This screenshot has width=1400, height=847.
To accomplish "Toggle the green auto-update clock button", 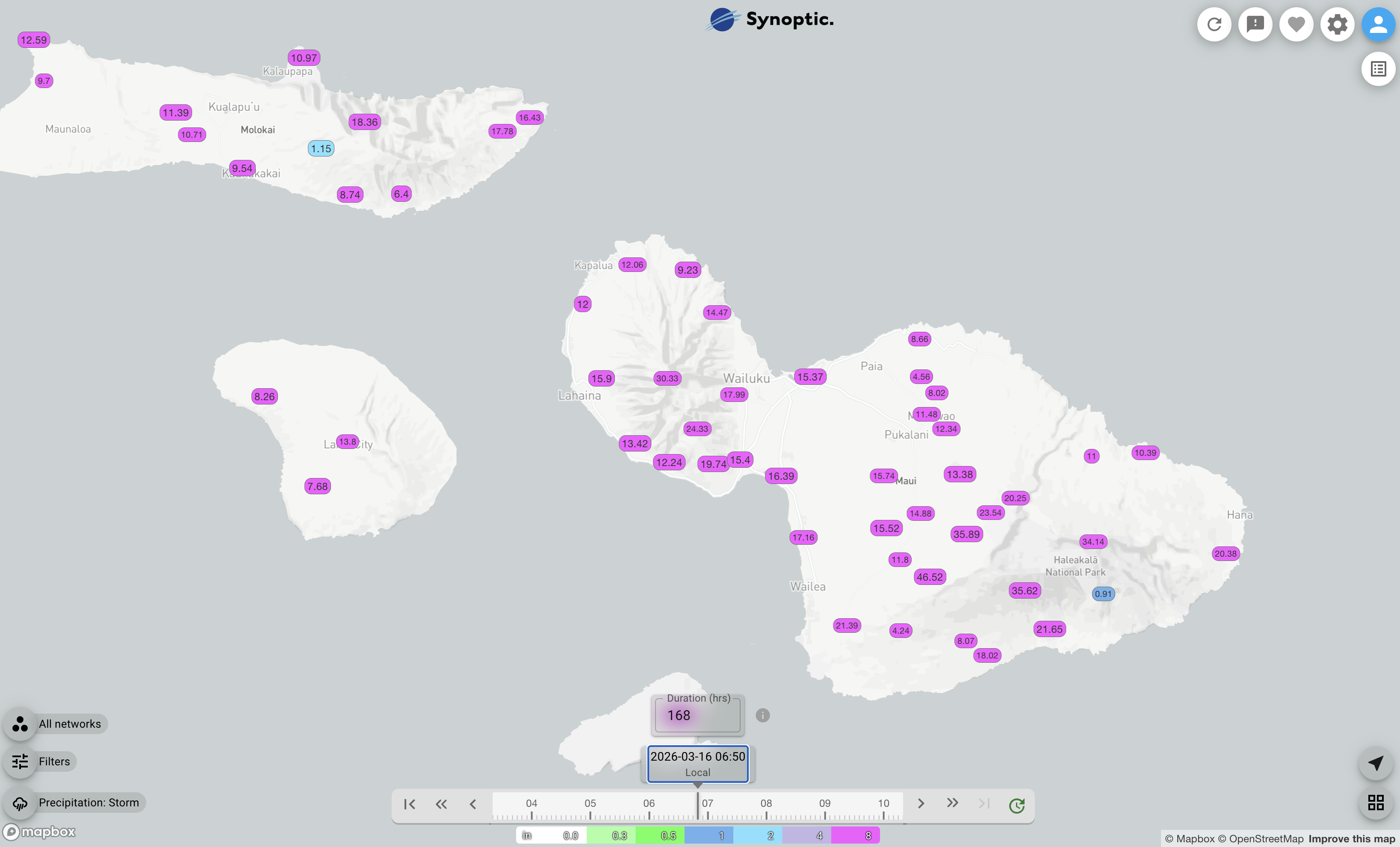I will [x=1016, y=805].
